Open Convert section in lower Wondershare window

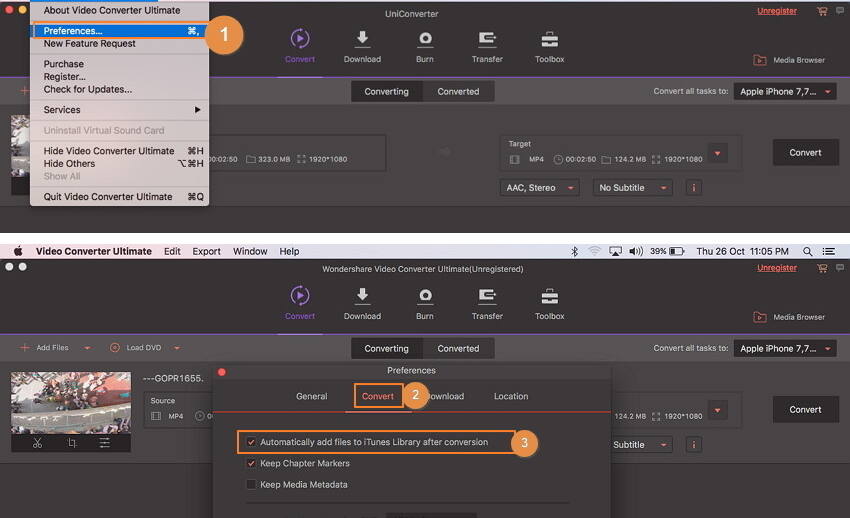(x=300, y=302)
